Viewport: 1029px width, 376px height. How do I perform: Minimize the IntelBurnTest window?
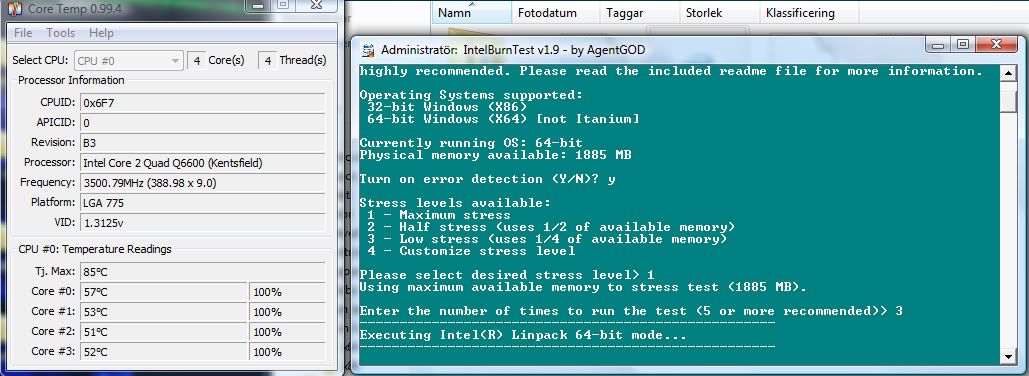coord(938,45)
